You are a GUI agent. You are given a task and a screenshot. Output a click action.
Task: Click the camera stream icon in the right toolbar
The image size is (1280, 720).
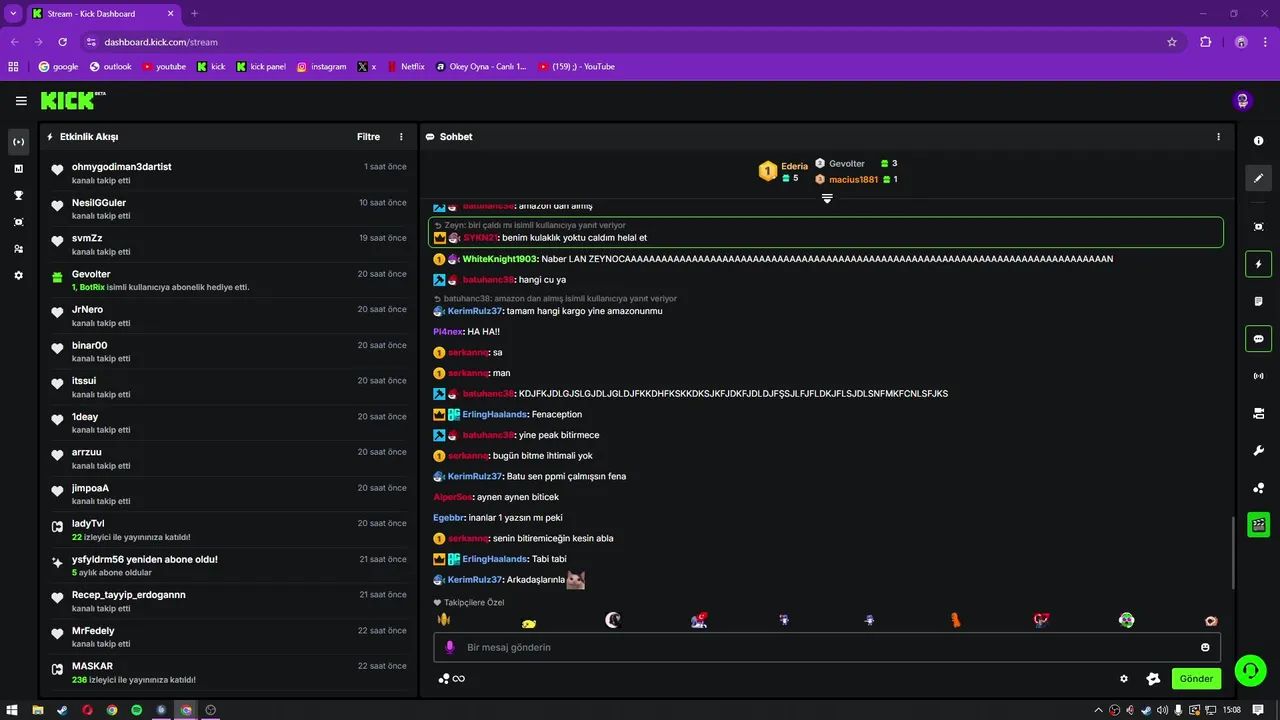(1259, 413)
